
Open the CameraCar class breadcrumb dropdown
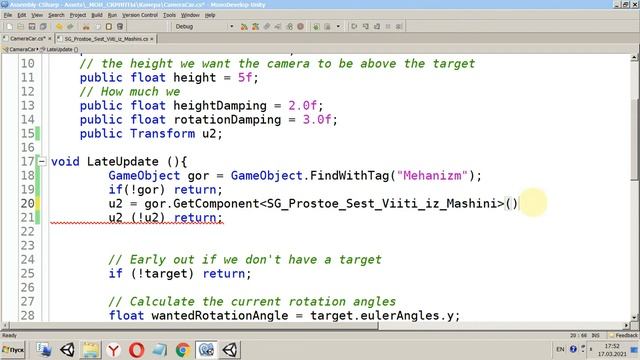[x=21, y=49]
